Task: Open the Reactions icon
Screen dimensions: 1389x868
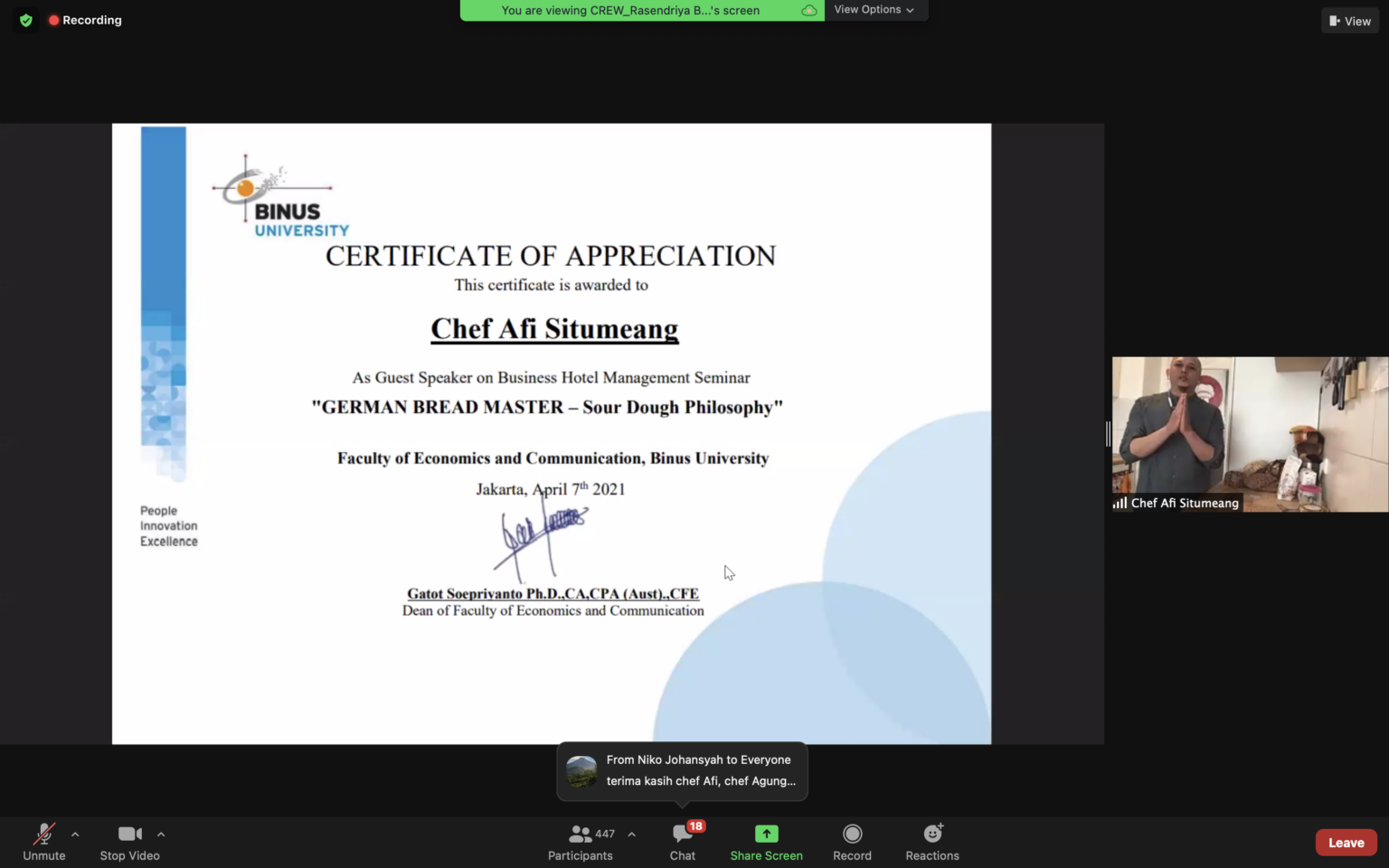Action: [932, 834]
